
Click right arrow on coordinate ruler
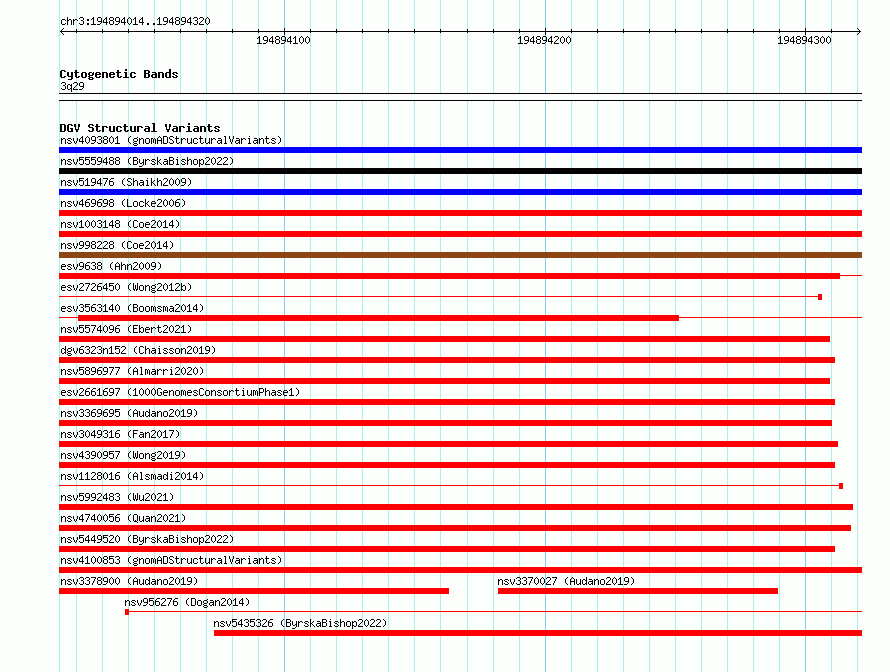pyautogui.click(x=859, y=31)
